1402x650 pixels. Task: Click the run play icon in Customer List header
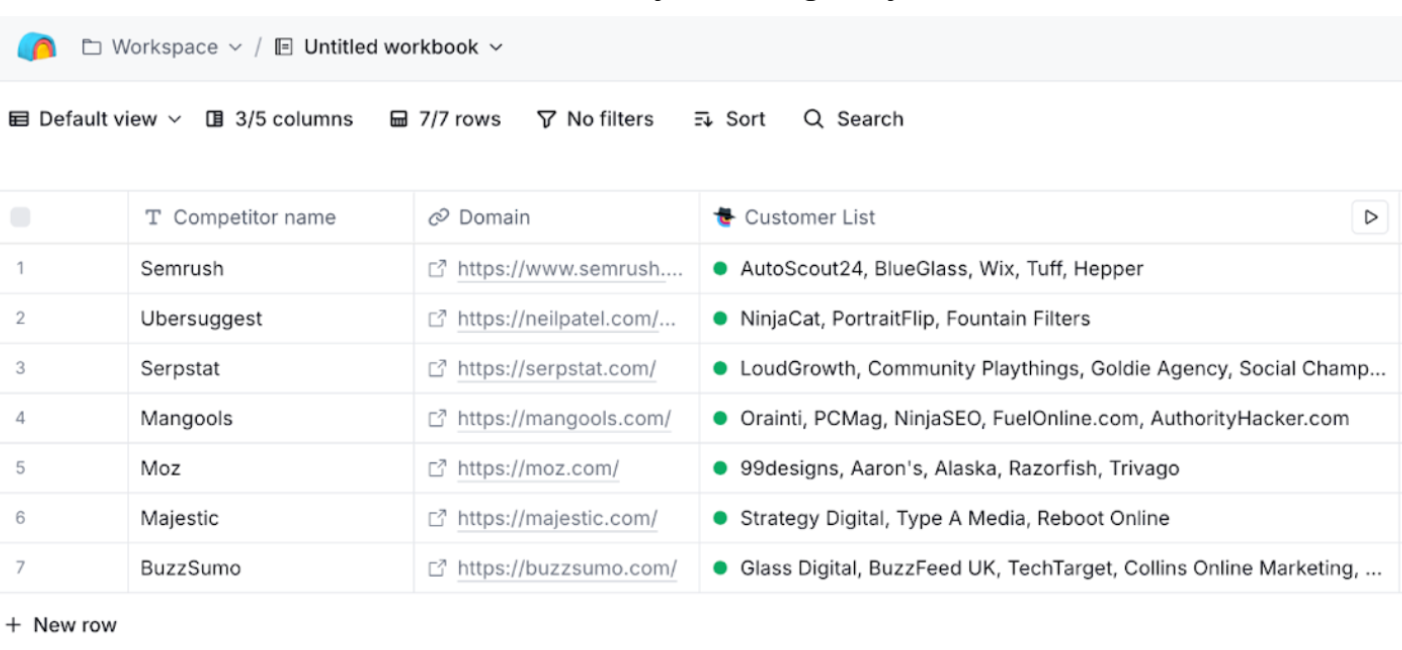click(x=1369, y=217)
